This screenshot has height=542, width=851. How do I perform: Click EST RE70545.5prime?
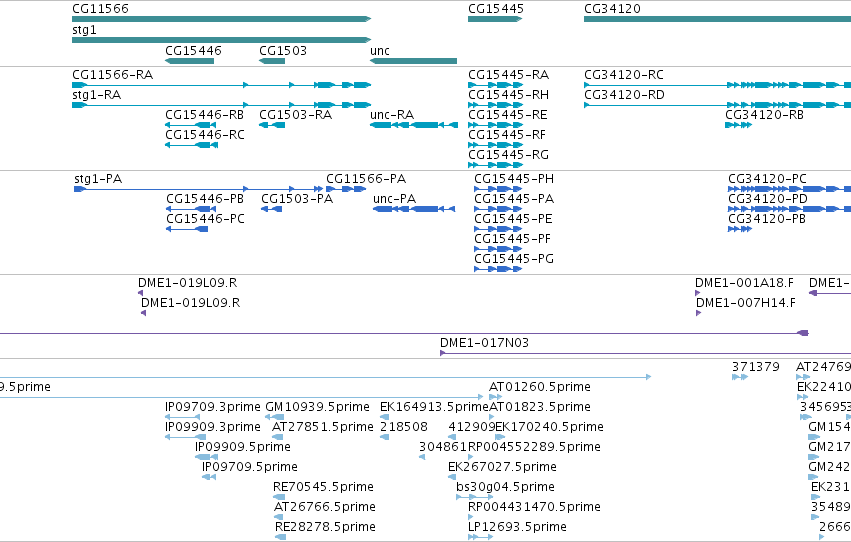click(279, 497)
